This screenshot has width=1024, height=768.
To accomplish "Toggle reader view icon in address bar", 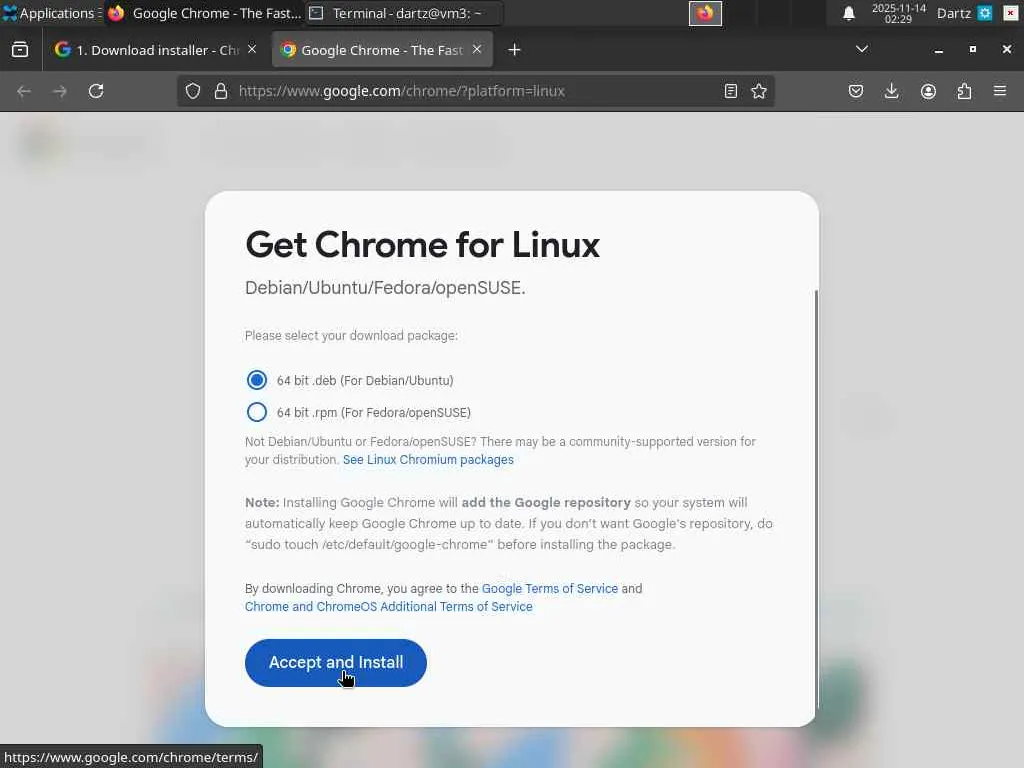I will coord(731,91).
